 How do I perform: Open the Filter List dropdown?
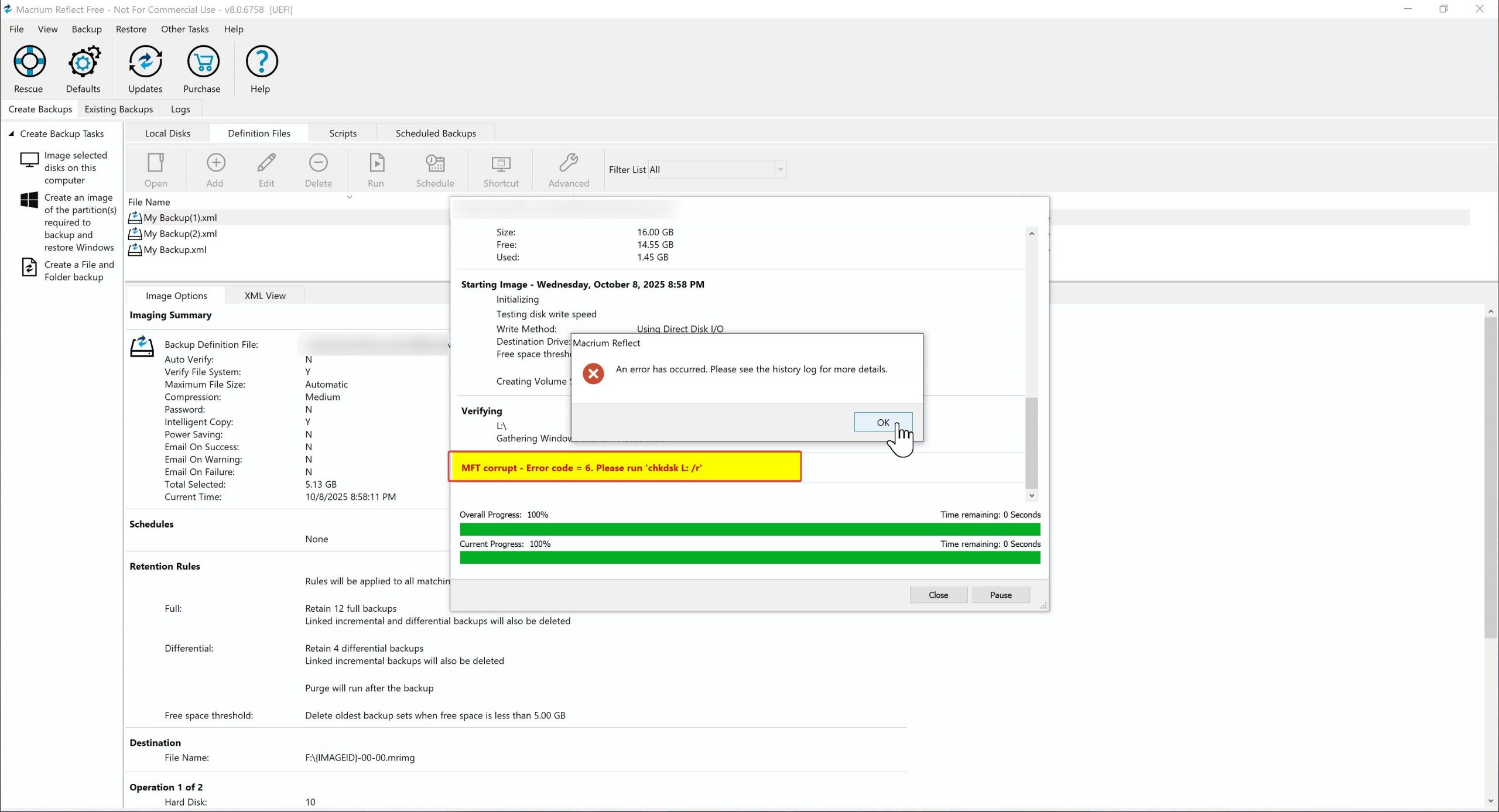pos(780,170)
